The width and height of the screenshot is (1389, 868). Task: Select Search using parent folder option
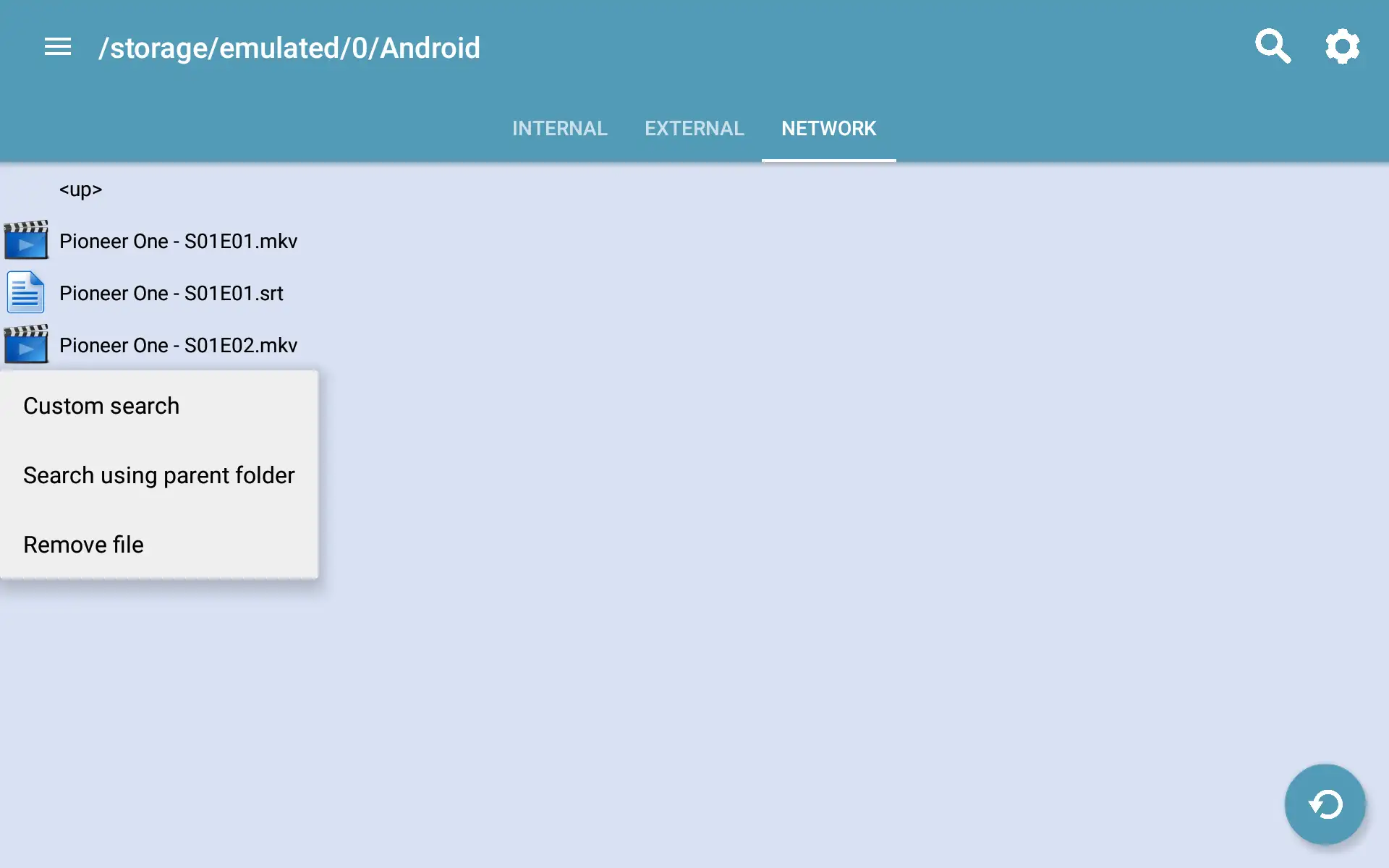(159, 475)
